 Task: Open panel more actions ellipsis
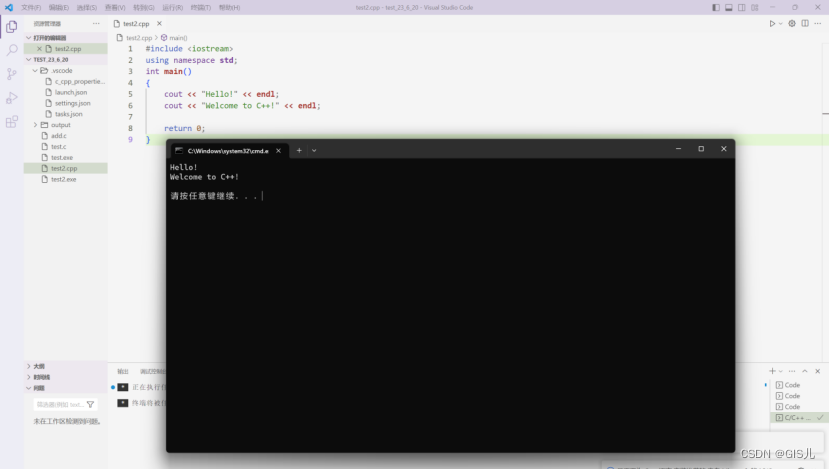[x=792, y=371]
